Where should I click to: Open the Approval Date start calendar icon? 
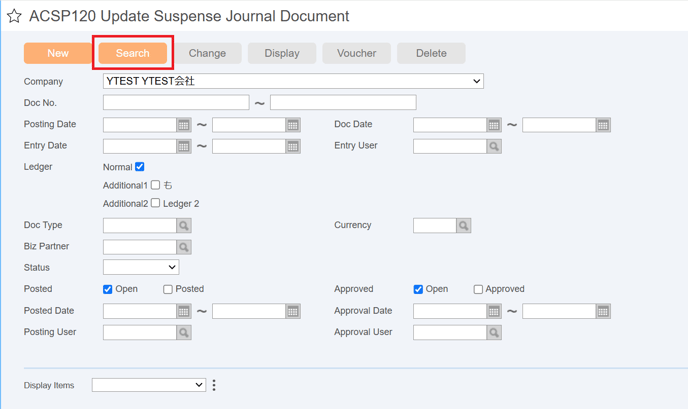point(494,312)
